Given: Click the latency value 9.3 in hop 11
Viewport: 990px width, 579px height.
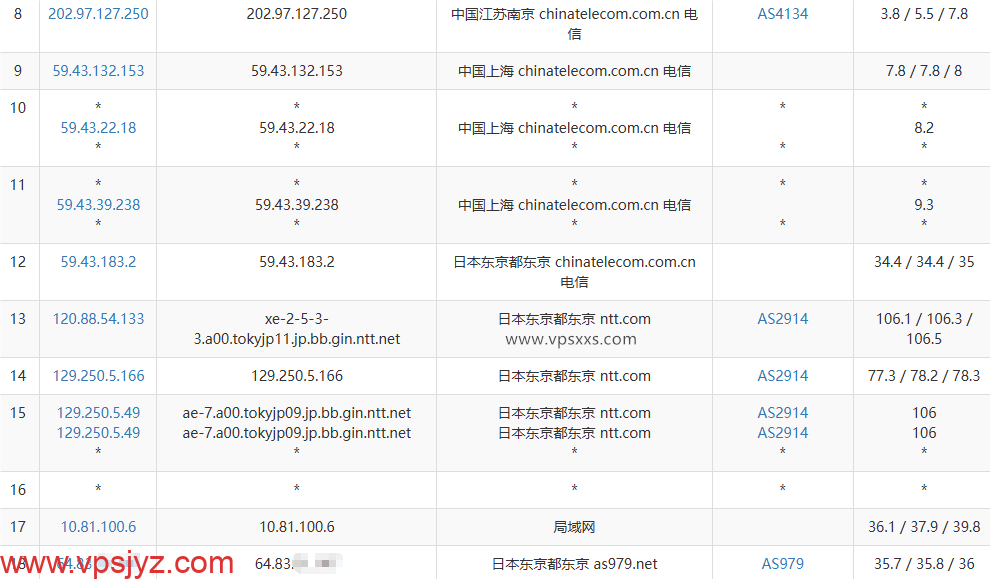Looking at the screenshot, I should pyautogui.click(x=924, y=205).
